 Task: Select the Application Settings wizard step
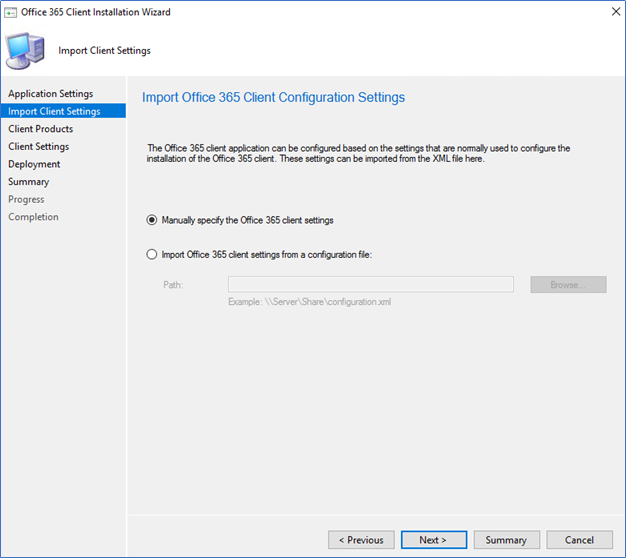[51, 94]
